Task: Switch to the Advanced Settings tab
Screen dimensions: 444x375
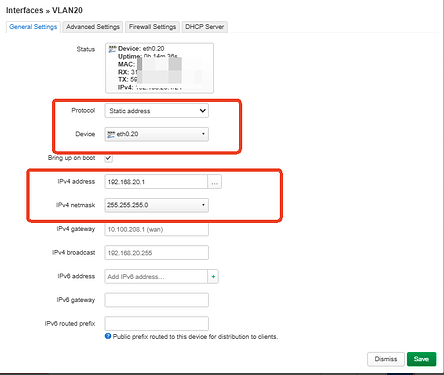Action: [x=93, y=27]
